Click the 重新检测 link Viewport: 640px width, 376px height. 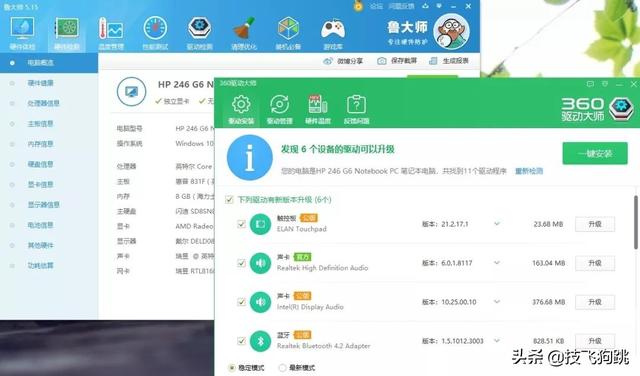tap(529, 171)
